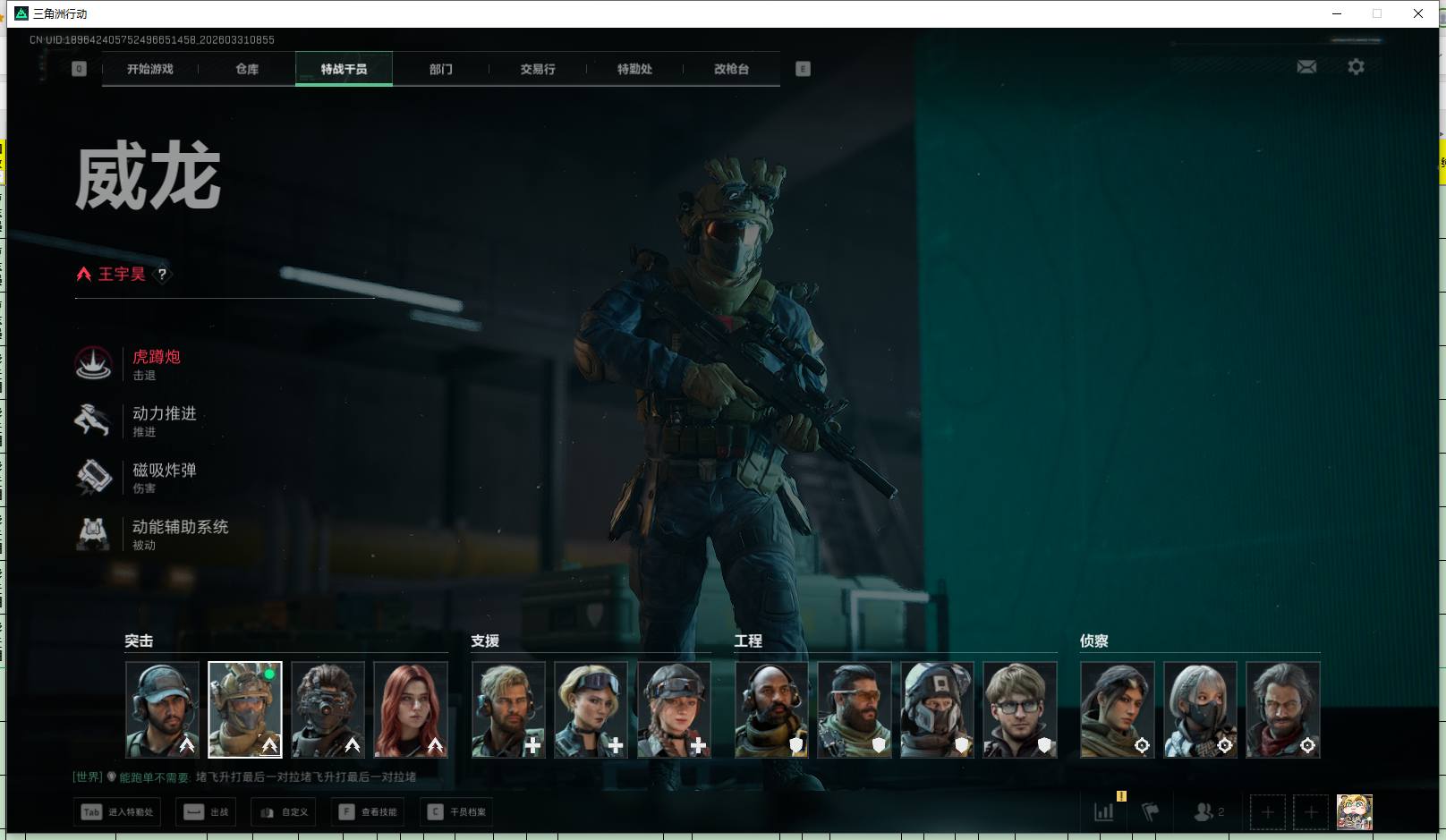Pick the assault operator wearing a baseball cap
This screenshot has width=1446, height=840.
coord(162,709)
